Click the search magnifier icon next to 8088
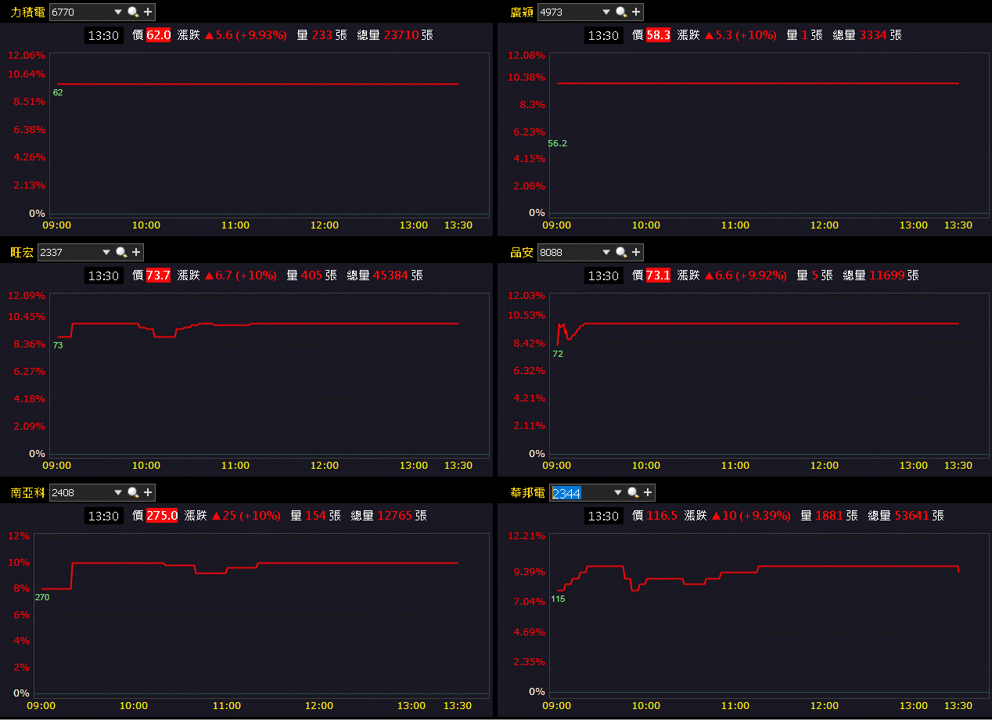Image resolution: width=992 pixels, height=720 pixels. [621, 252]
